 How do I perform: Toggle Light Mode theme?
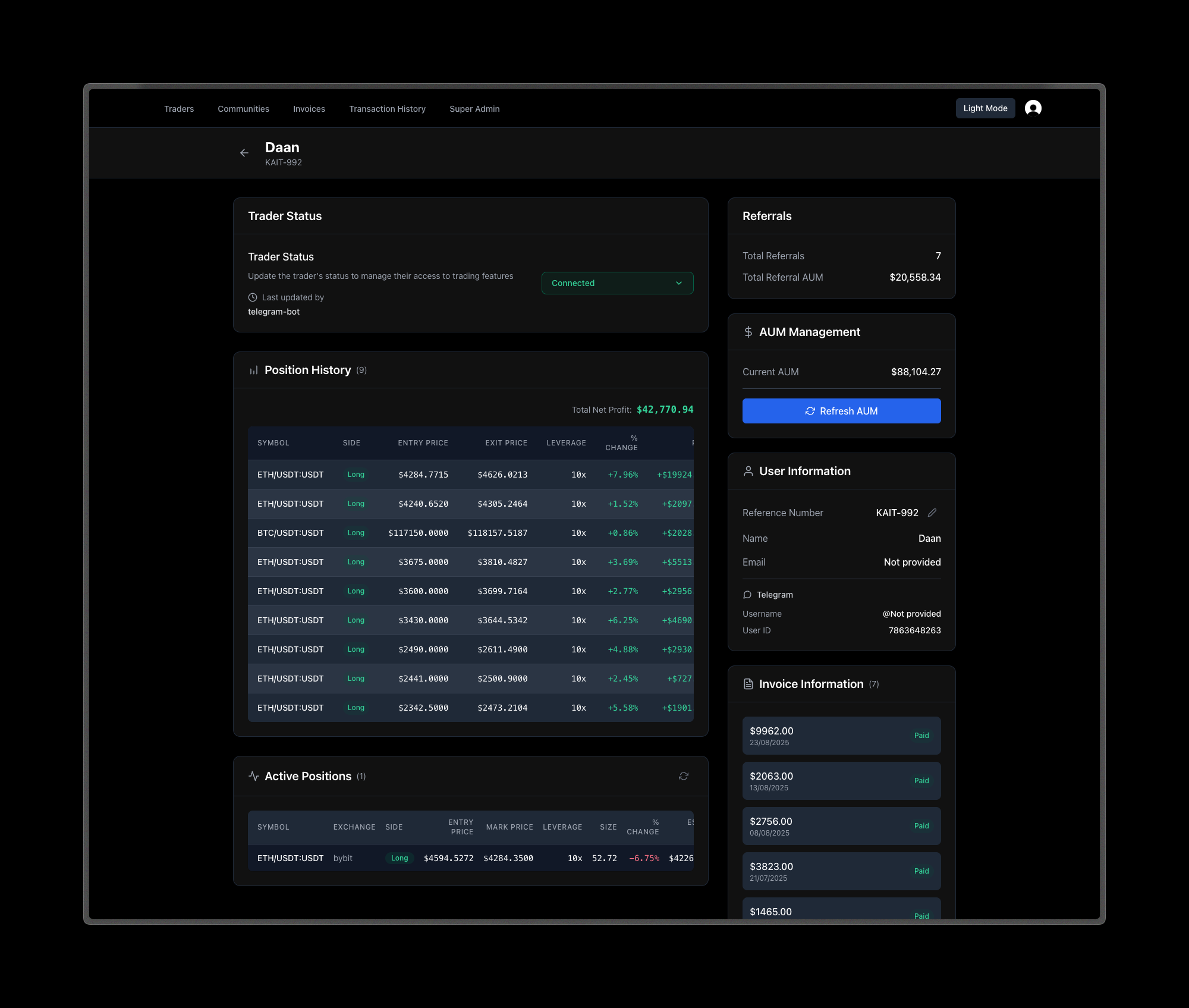coord(985,108)
